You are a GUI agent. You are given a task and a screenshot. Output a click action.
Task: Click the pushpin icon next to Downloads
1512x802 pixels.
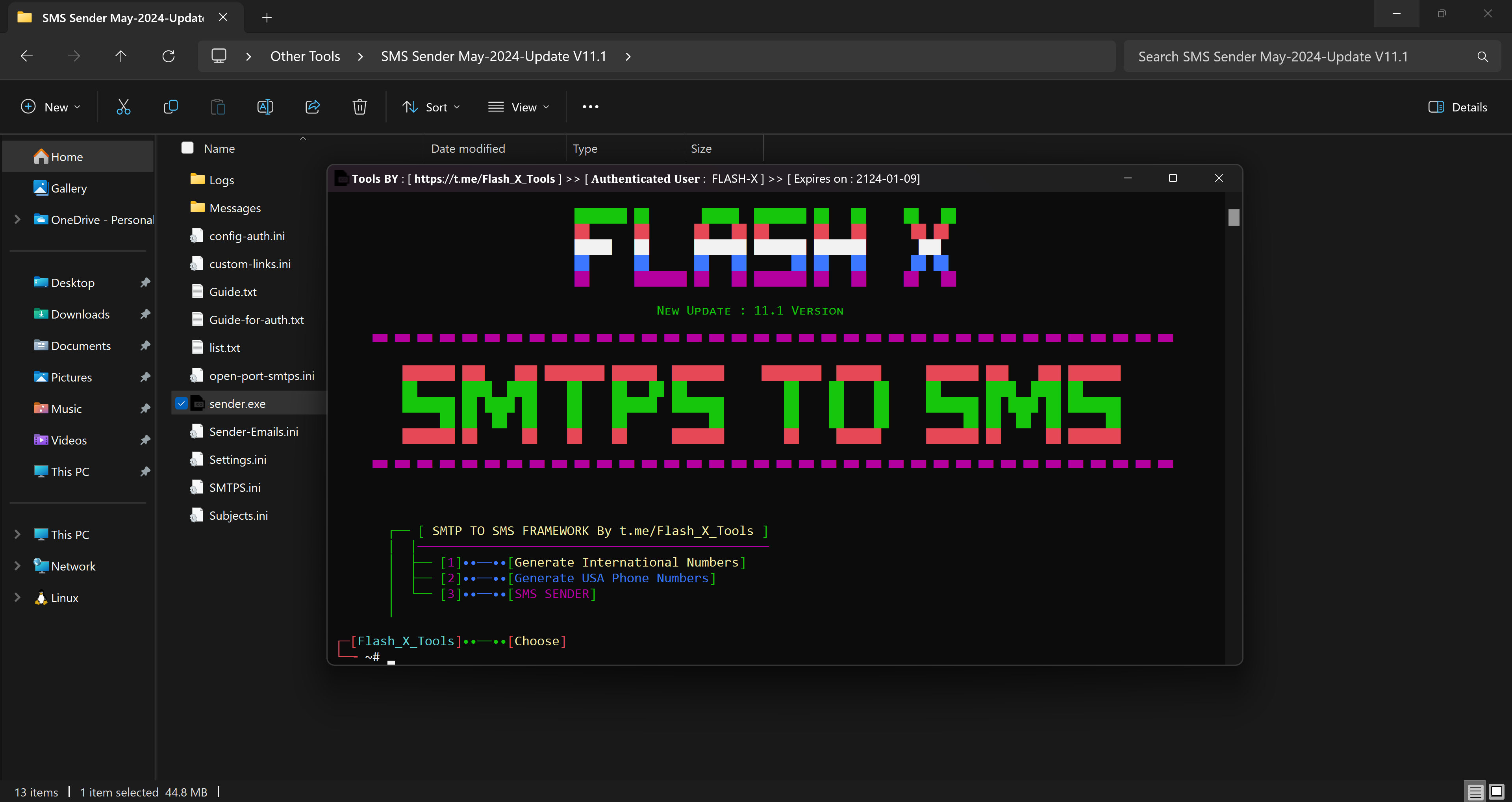click(145, 314)
